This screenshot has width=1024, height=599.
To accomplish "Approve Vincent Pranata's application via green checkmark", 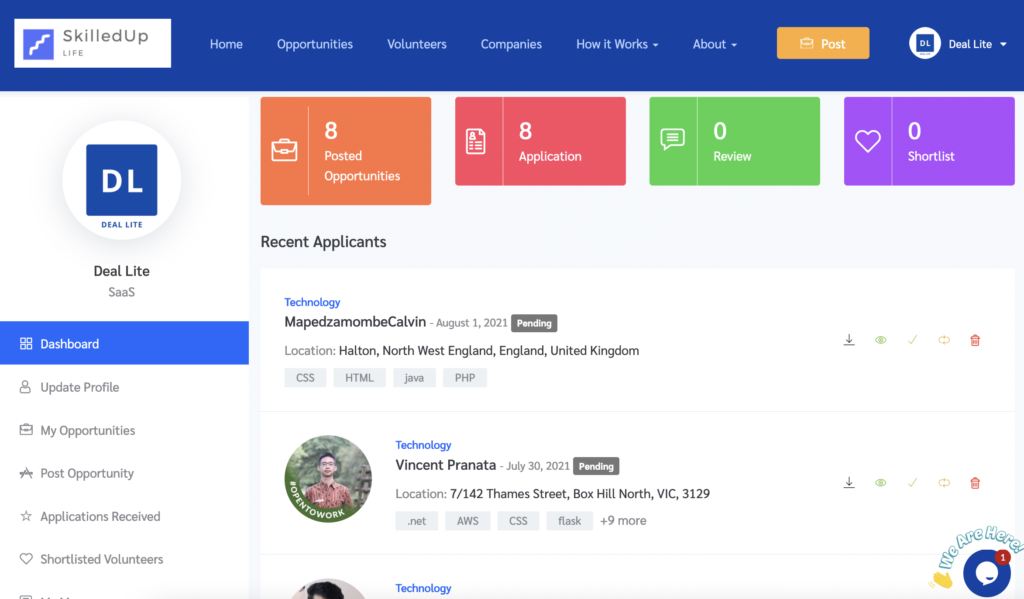I will click(912, 482).
